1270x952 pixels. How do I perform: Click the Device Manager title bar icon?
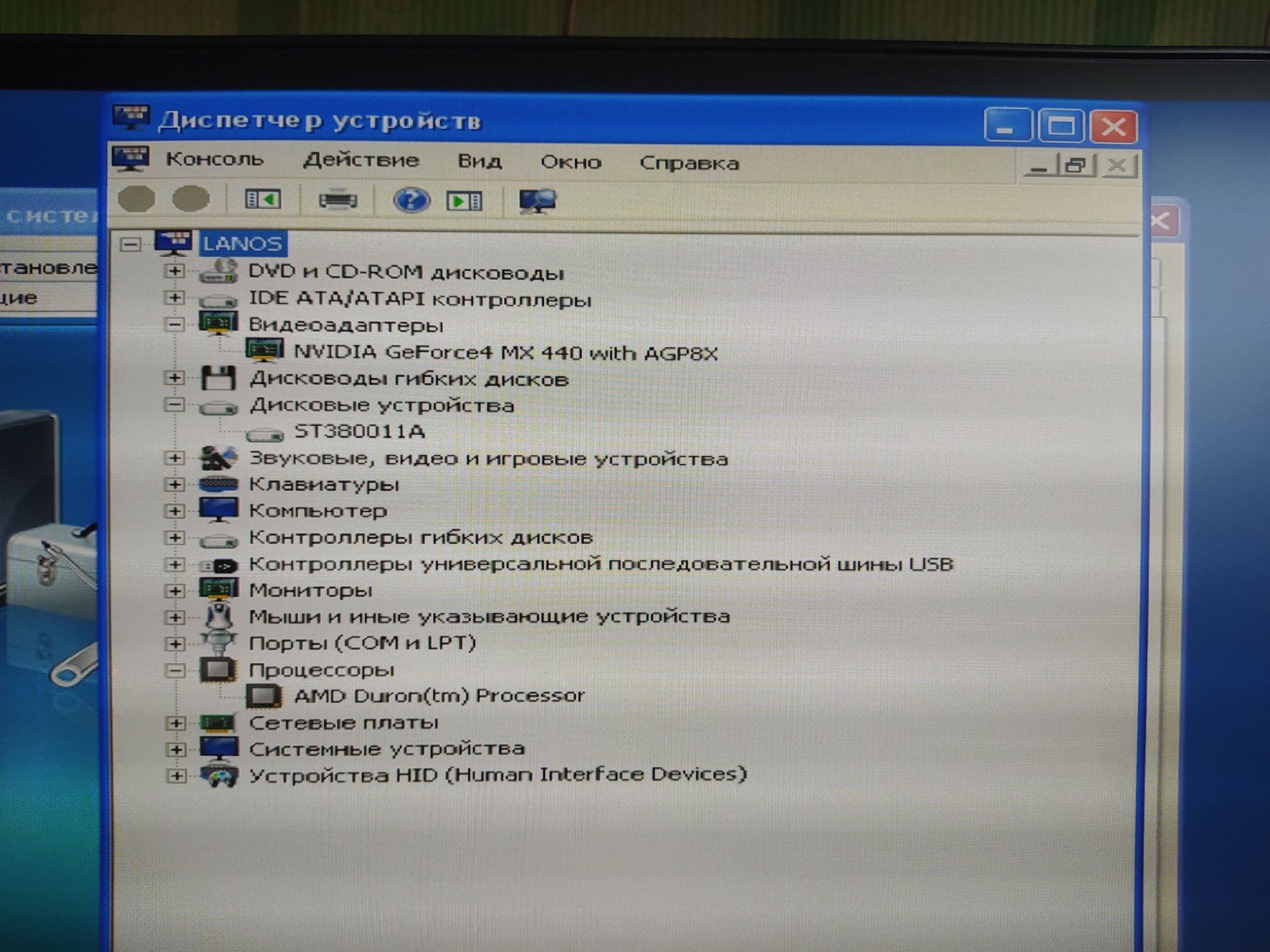coord(131,117)
